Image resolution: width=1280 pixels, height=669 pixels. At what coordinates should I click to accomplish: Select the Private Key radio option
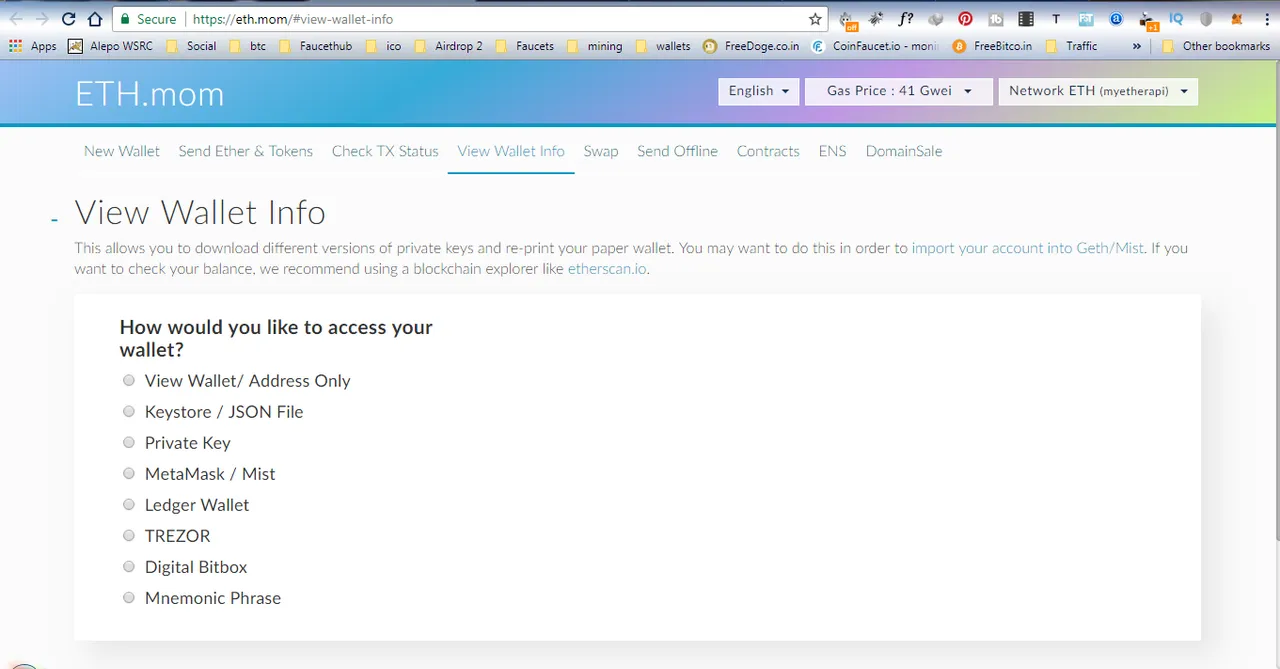click(129, 442)
